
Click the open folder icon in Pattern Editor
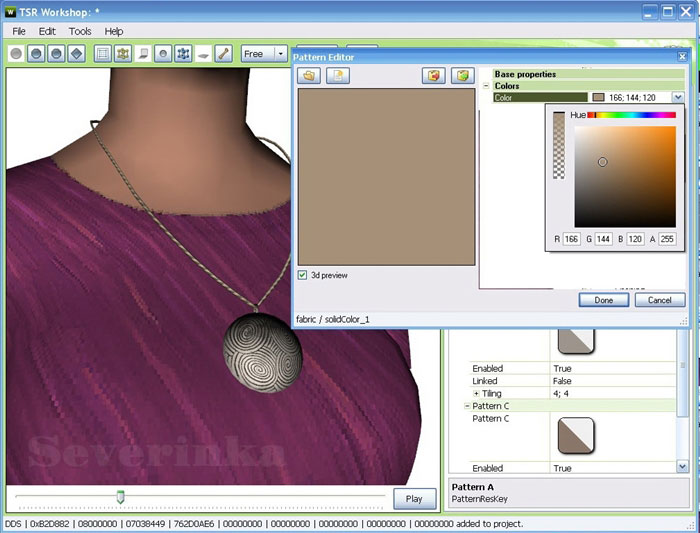pos(309,76)
